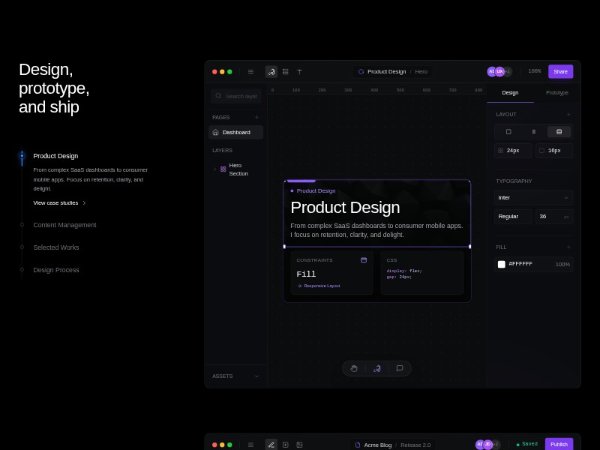This screenshot has width=600, height=450.
Task: Select the Text tool in top toolbar
Action: pos(299,72)
